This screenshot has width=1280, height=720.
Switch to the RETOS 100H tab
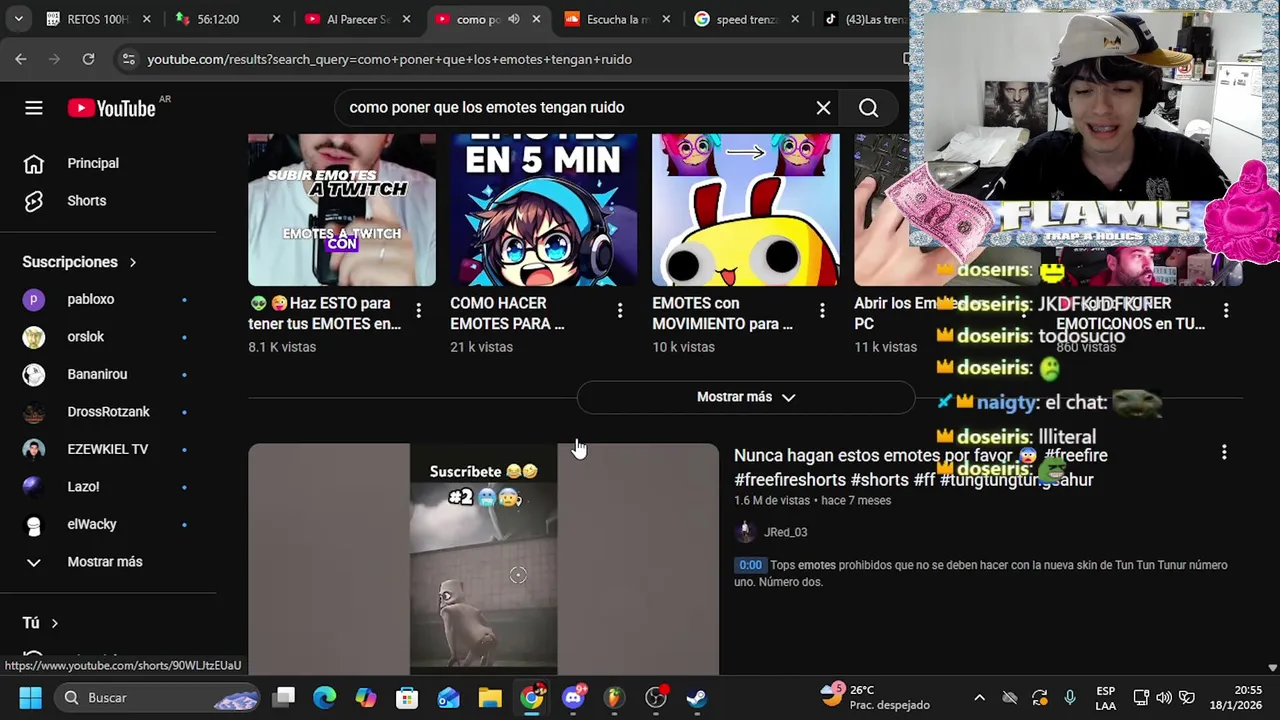97,19
